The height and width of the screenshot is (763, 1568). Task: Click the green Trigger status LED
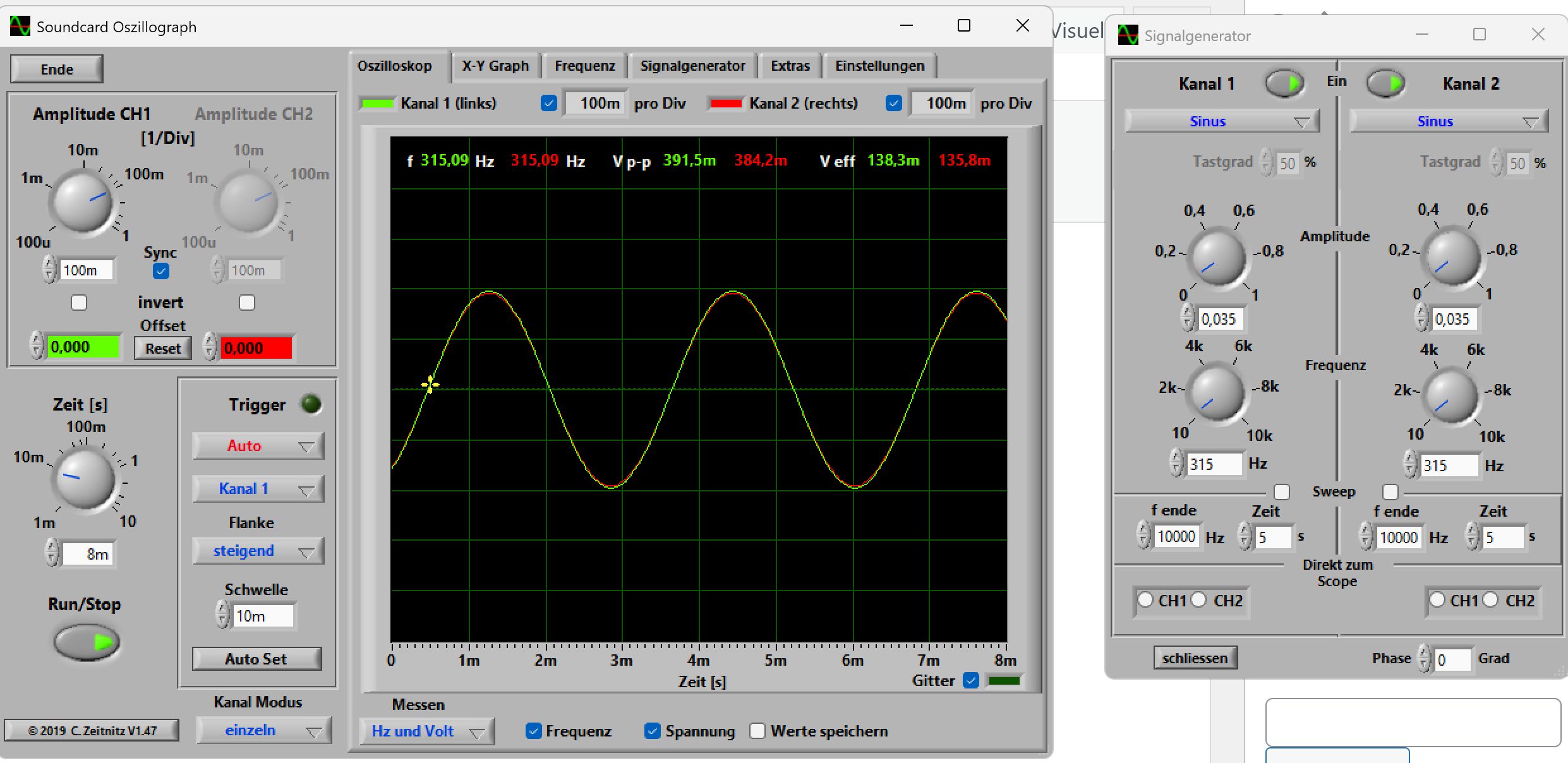coord(311,404)
